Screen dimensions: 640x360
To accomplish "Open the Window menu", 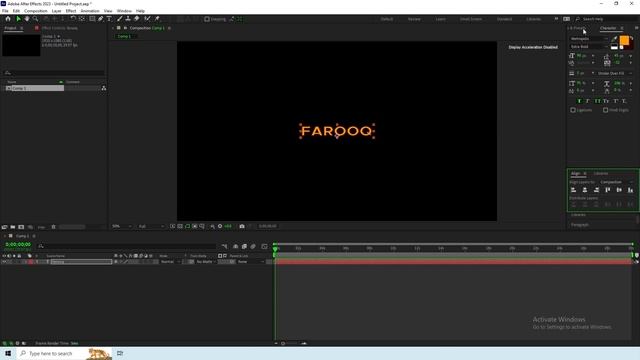I will 124,11.
